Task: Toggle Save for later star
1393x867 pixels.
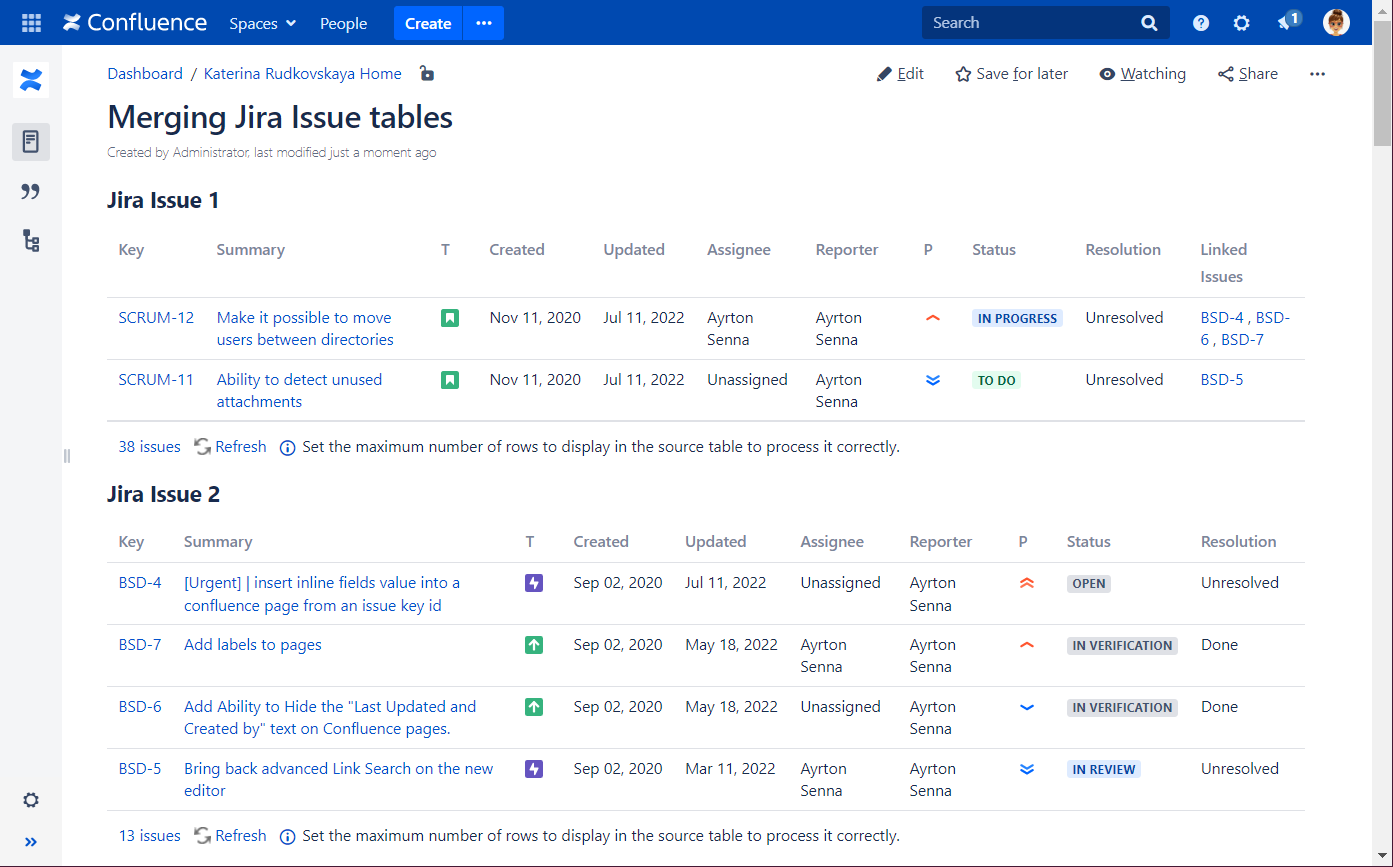Action: click(x=1011, y=74)
